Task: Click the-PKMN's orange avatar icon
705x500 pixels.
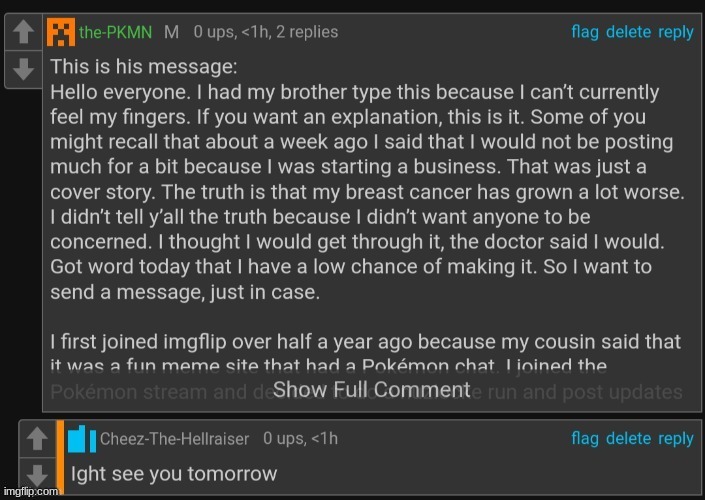Action: [x=60, y=32]
